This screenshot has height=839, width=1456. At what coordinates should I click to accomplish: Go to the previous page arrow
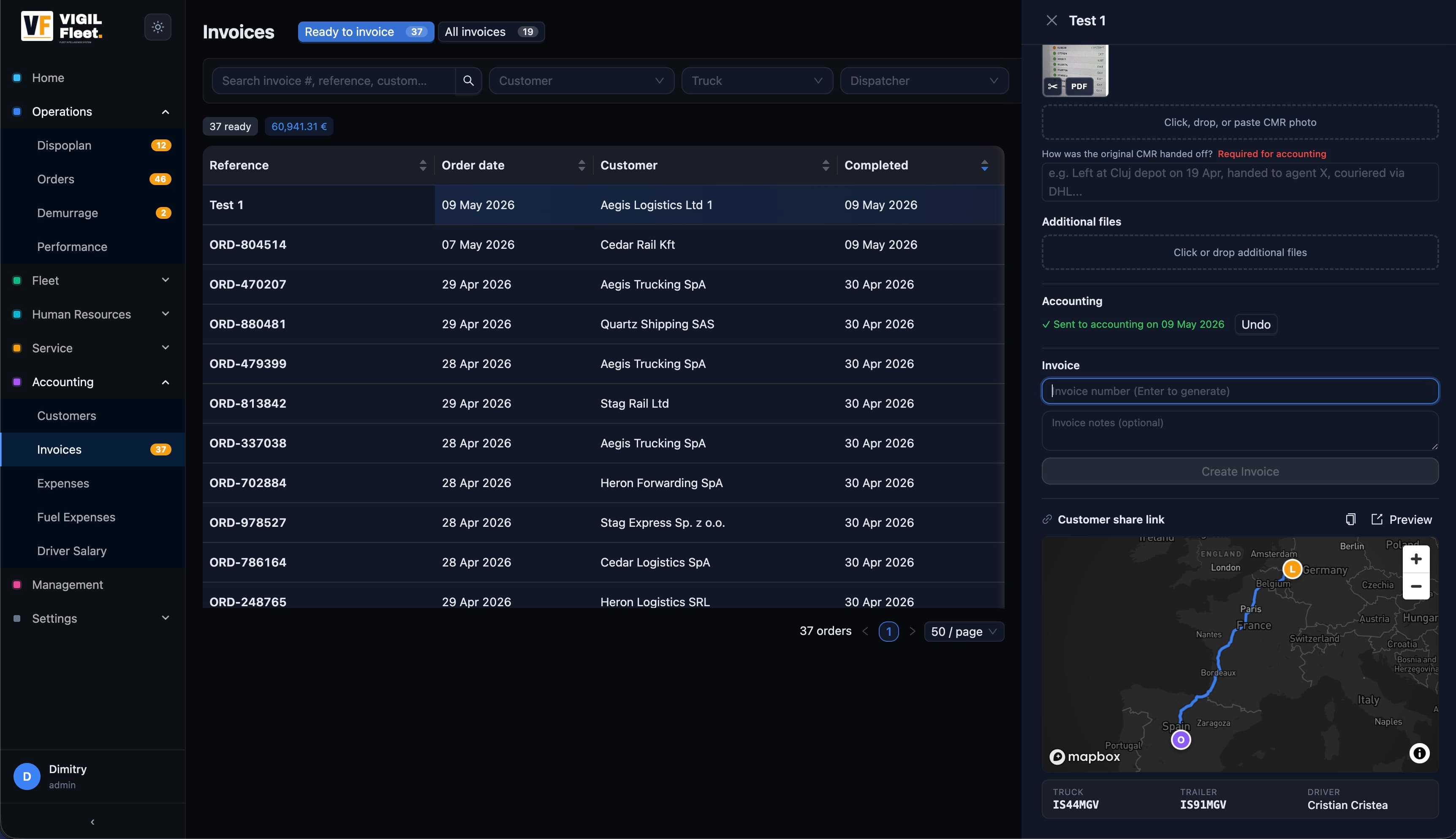click(865, 632)
